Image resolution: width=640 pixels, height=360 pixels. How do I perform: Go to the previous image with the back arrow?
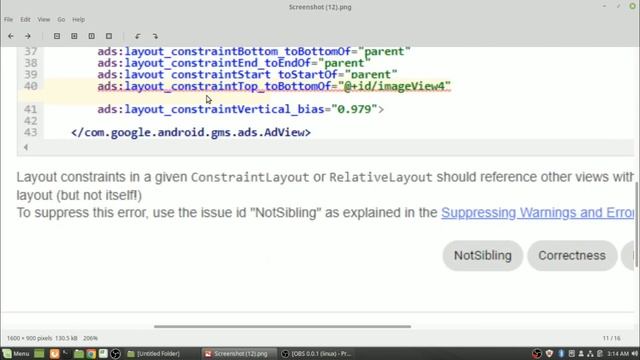[x=11, y=36]
